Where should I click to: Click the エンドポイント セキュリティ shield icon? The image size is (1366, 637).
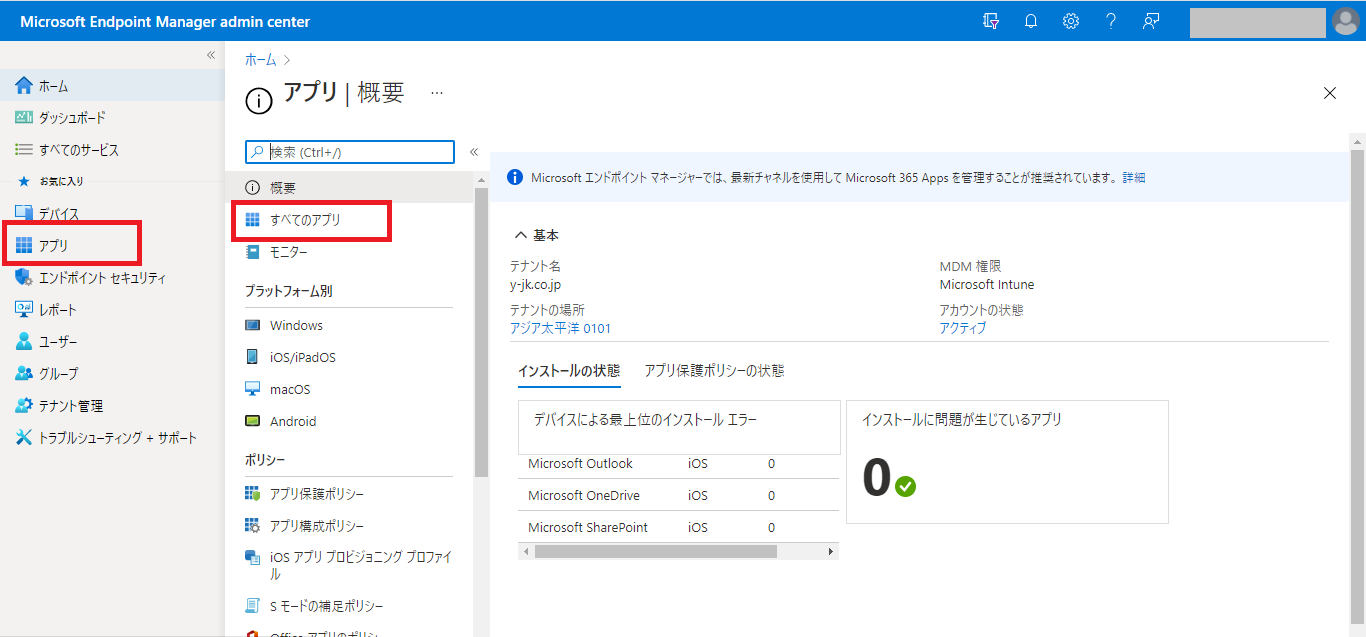(25, 278)
